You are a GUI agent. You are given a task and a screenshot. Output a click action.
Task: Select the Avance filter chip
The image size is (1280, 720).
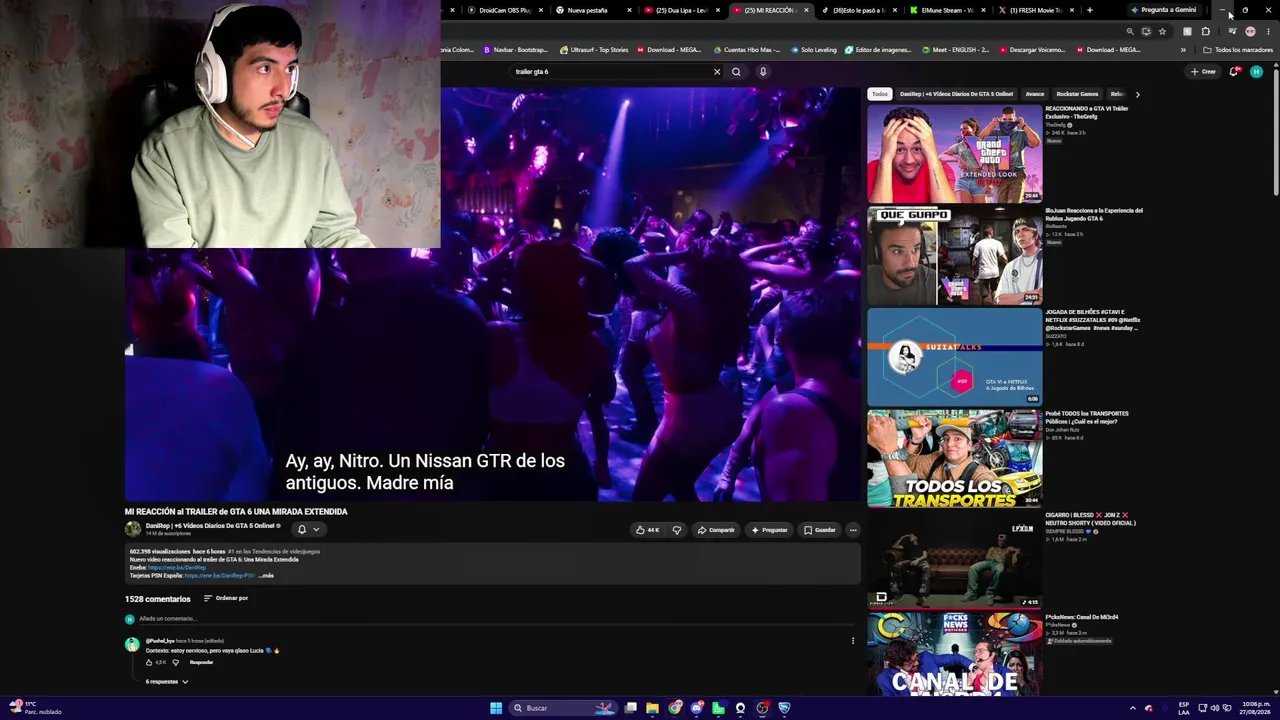1035,94
